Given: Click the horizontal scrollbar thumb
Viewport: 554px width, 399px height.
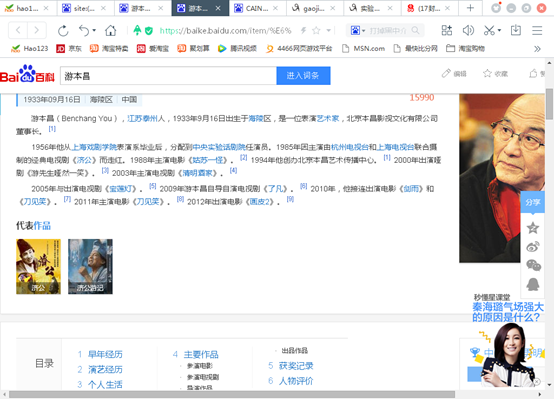Looking at the screenshot, I should [x=232, y=394].
